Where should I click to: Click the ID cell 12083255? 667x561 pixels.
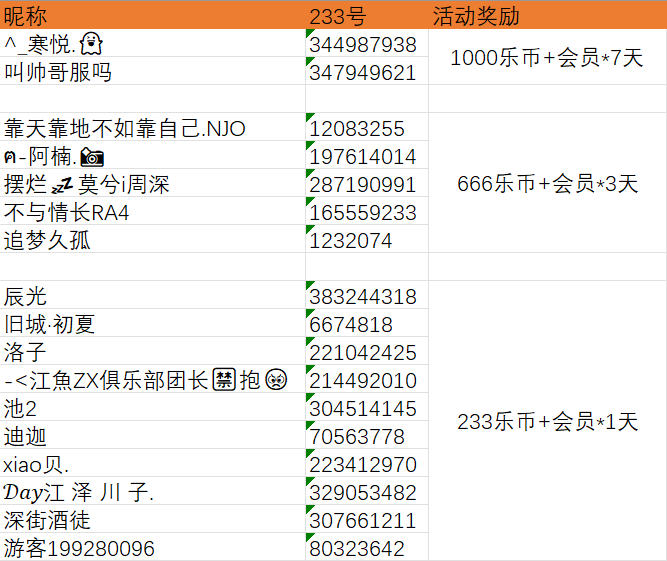(367, 127)
